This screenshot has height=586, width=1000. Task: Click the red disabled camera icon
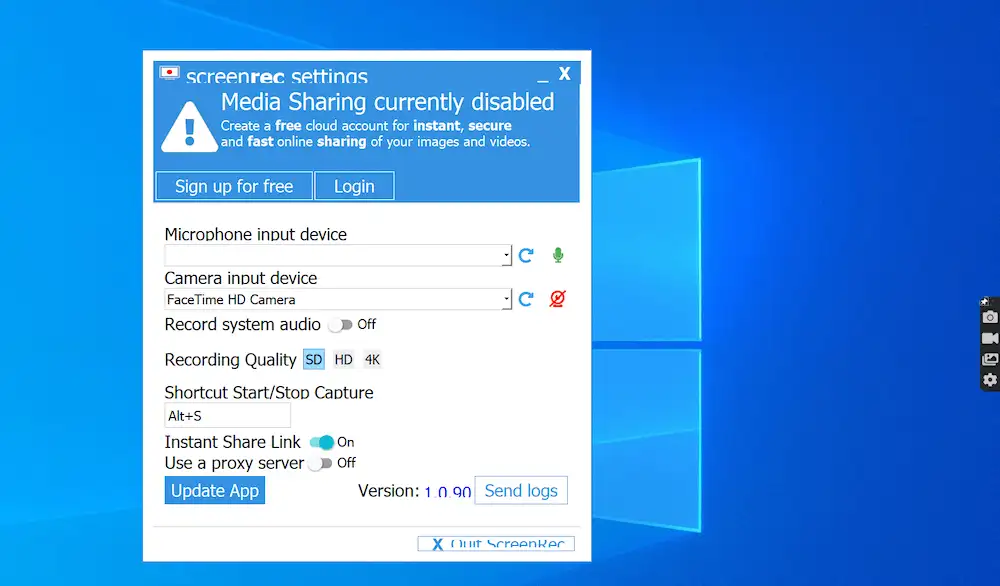[x=557, y=298]
